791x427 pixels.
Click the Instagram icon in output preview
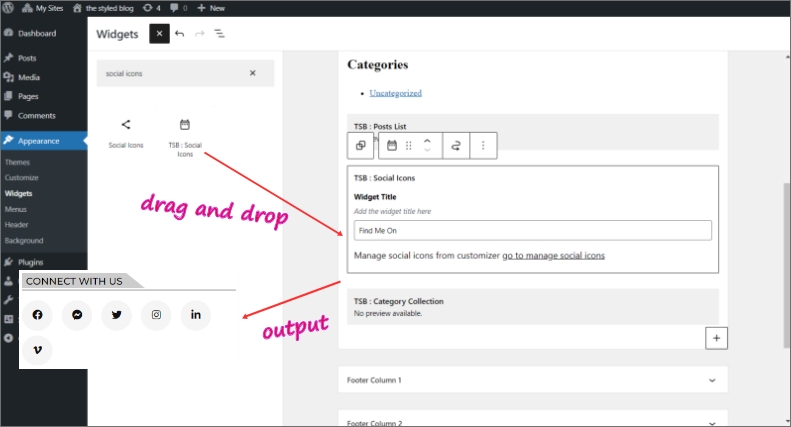coord(156,315)
